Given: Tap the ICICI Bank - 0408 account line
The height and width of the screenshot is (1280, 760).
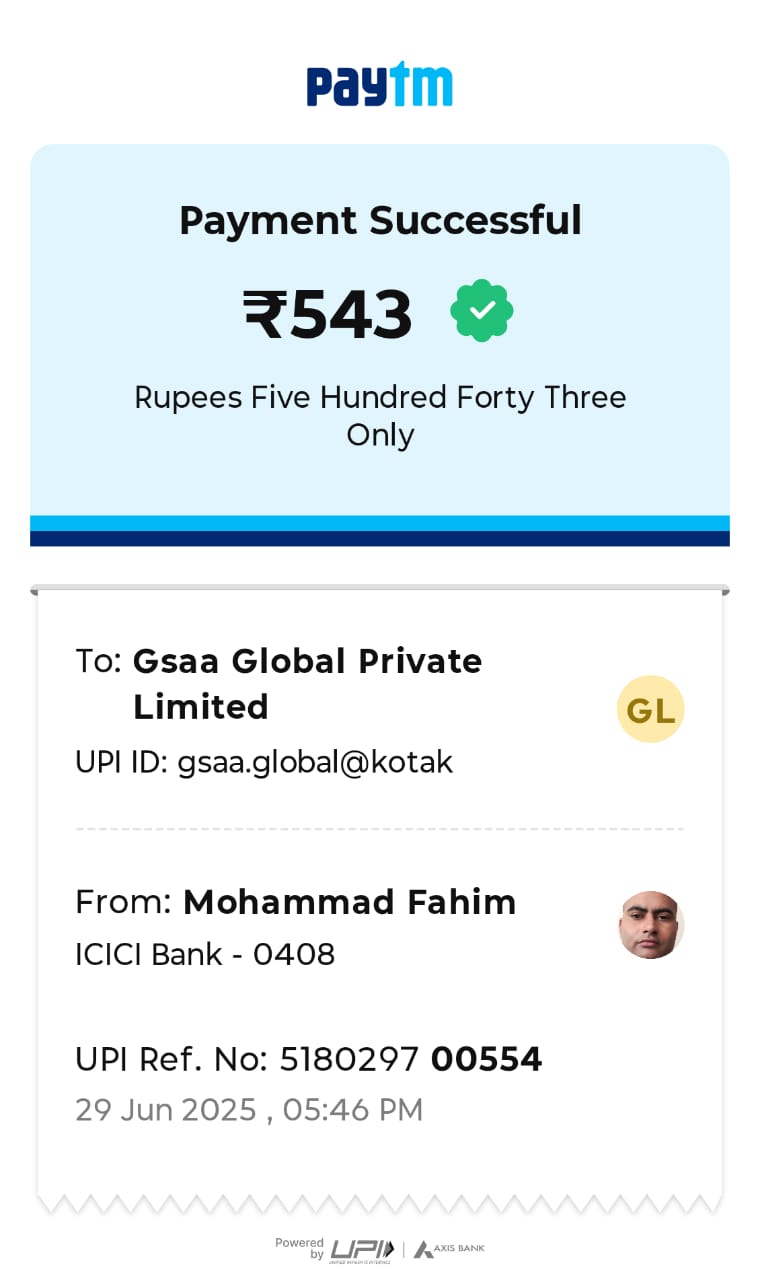Looking at the screenshot, I should pos(205,954).
